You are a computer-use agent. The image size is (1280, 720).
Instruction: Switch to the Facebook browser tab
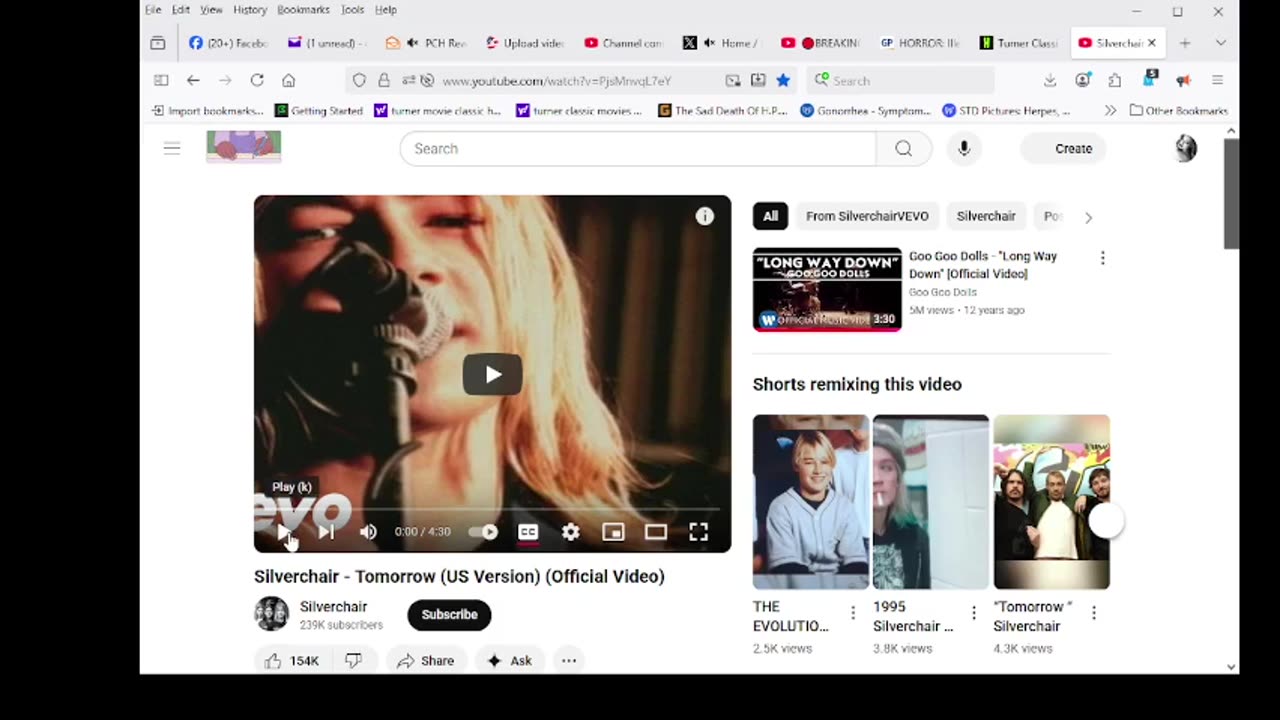(229, 43)
